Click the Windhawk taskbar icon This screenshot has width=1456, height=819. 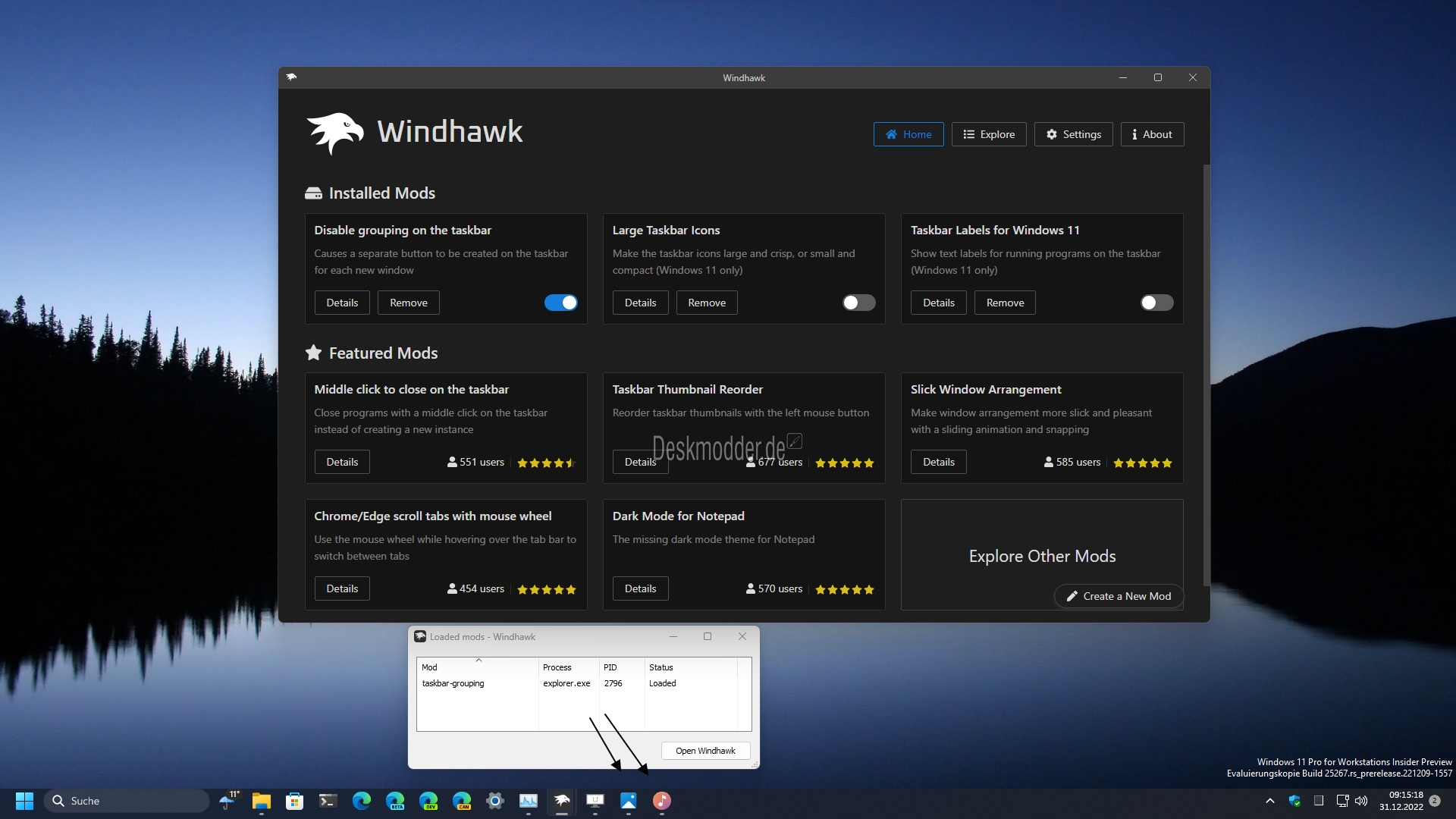coord(562,801)
